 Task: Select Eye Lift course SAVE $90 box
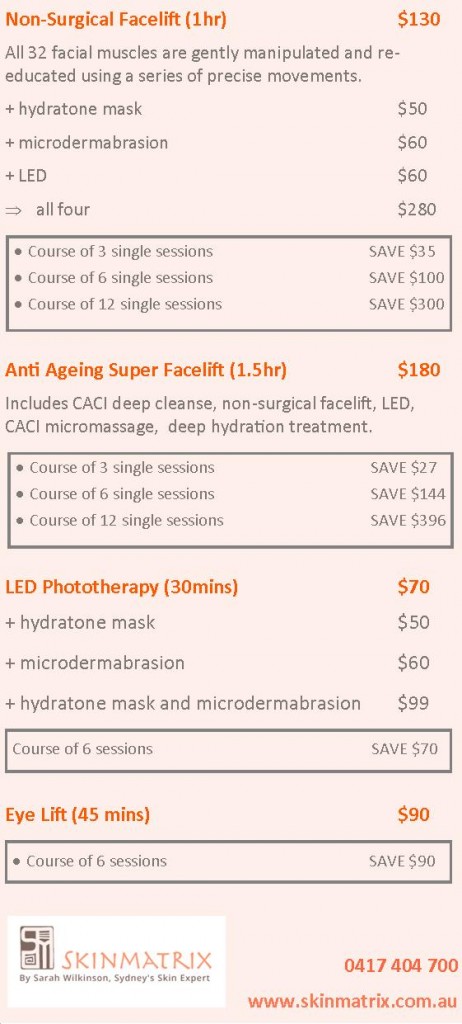pos(228,861)
